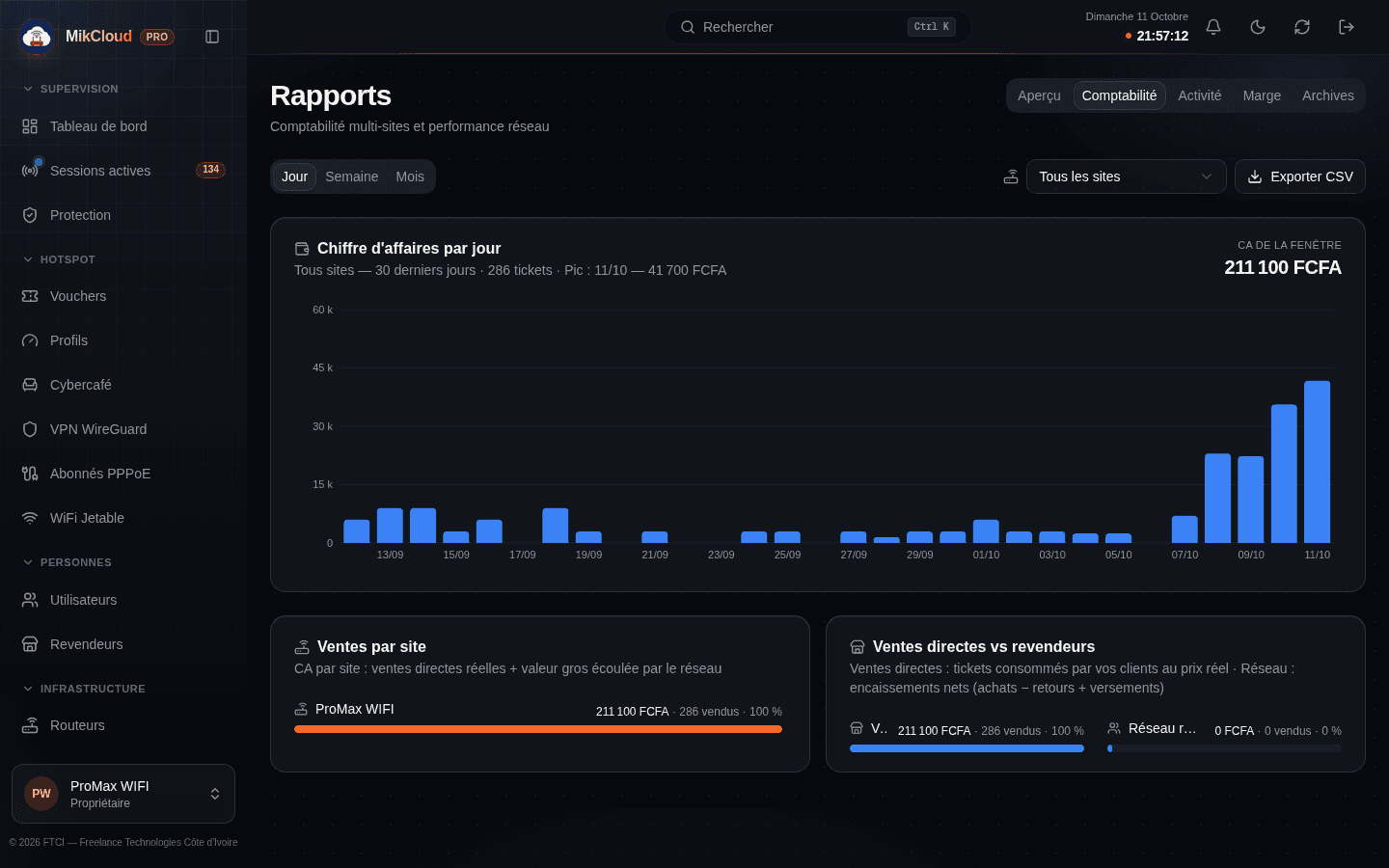Click the clock showing 21:57:12
Image resolution: width=1389 pixels, height=868 pixels.
coord(1162,36)
